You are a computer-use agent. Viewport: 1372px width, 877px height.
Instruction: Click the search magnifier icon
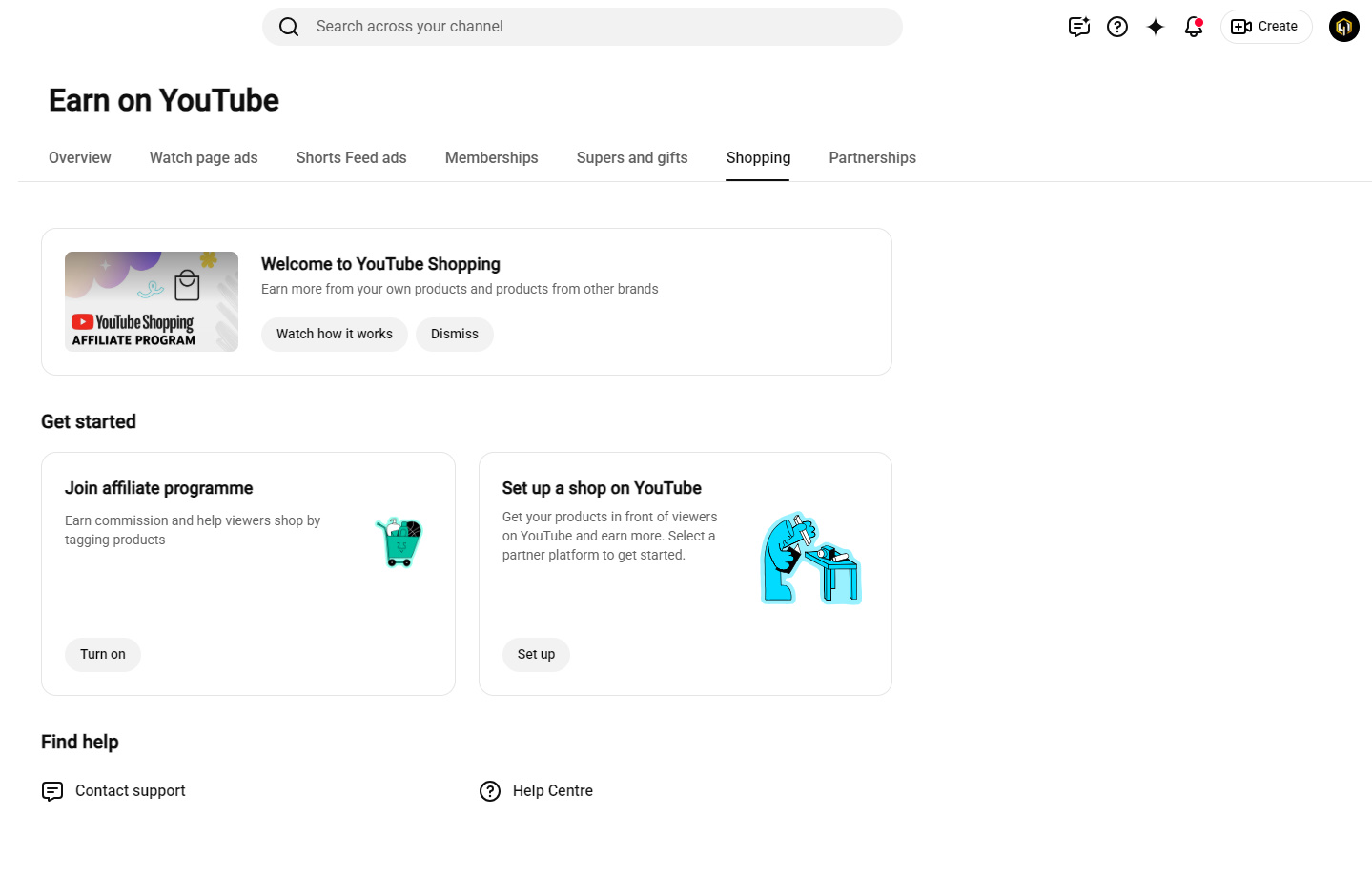pyautogui.click(x=289, y=27)
